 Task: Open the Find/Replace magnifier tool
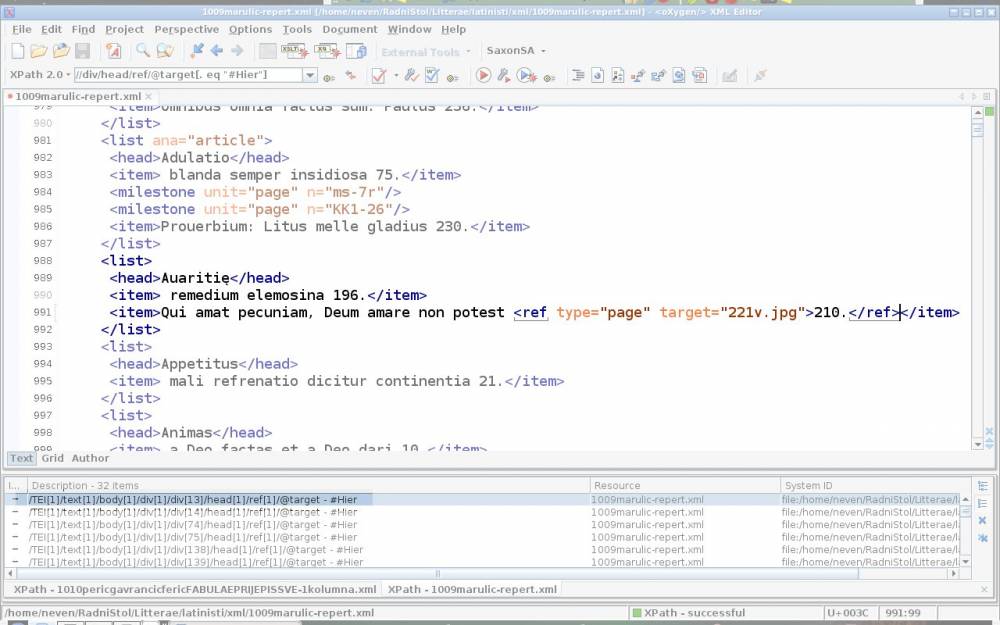click(x=143, y=51)
